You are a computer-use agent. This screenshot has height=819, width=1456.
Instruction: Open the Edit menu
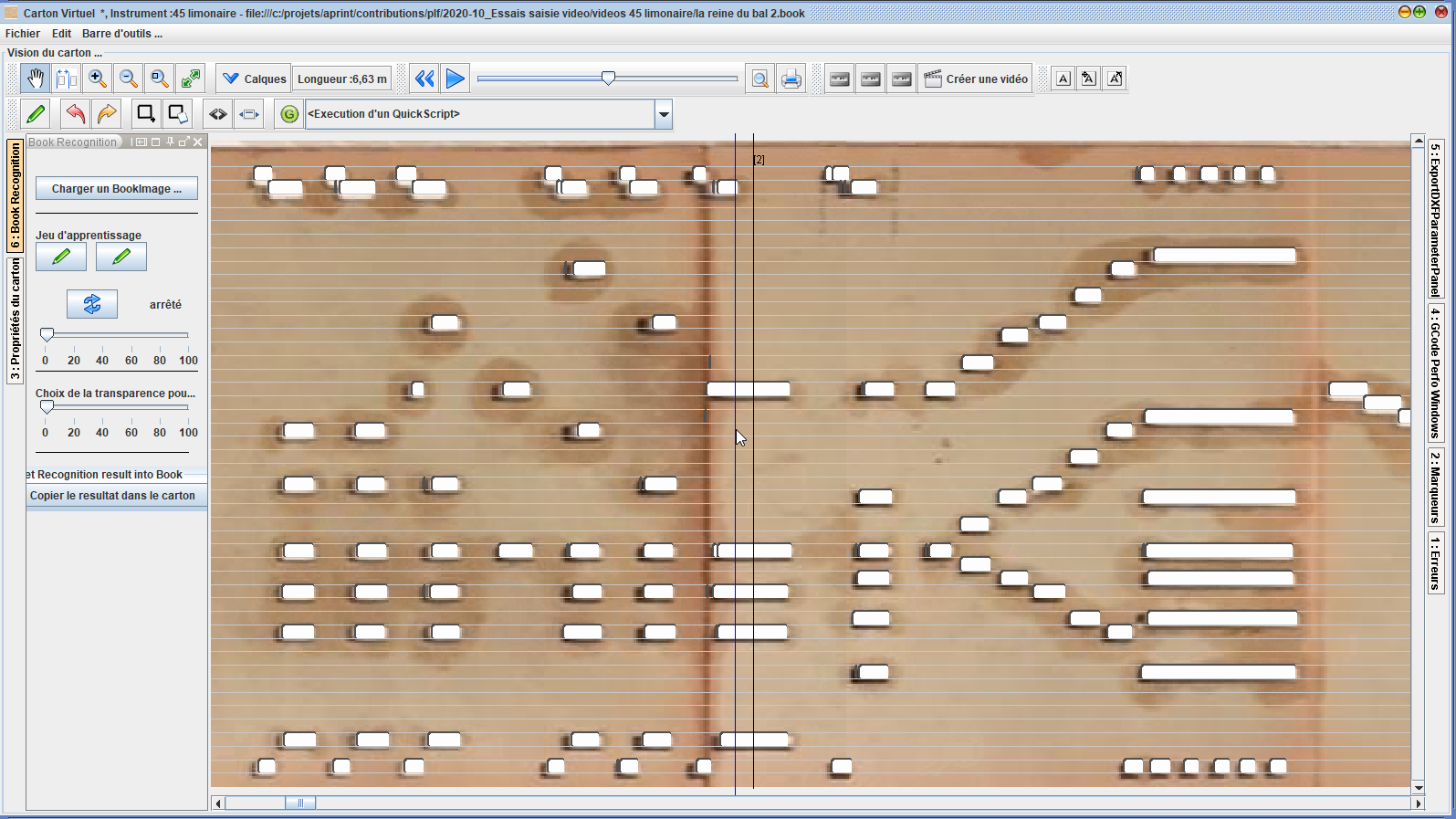pos(61,34)
